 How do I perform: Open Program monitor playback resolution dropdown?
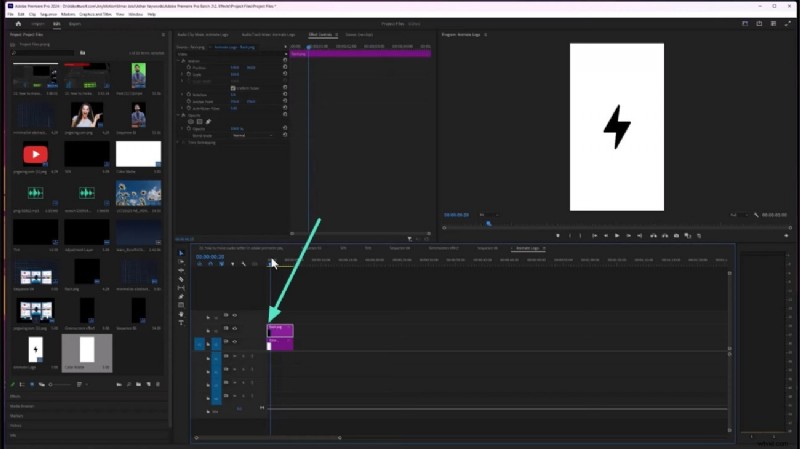coord(738,215)
